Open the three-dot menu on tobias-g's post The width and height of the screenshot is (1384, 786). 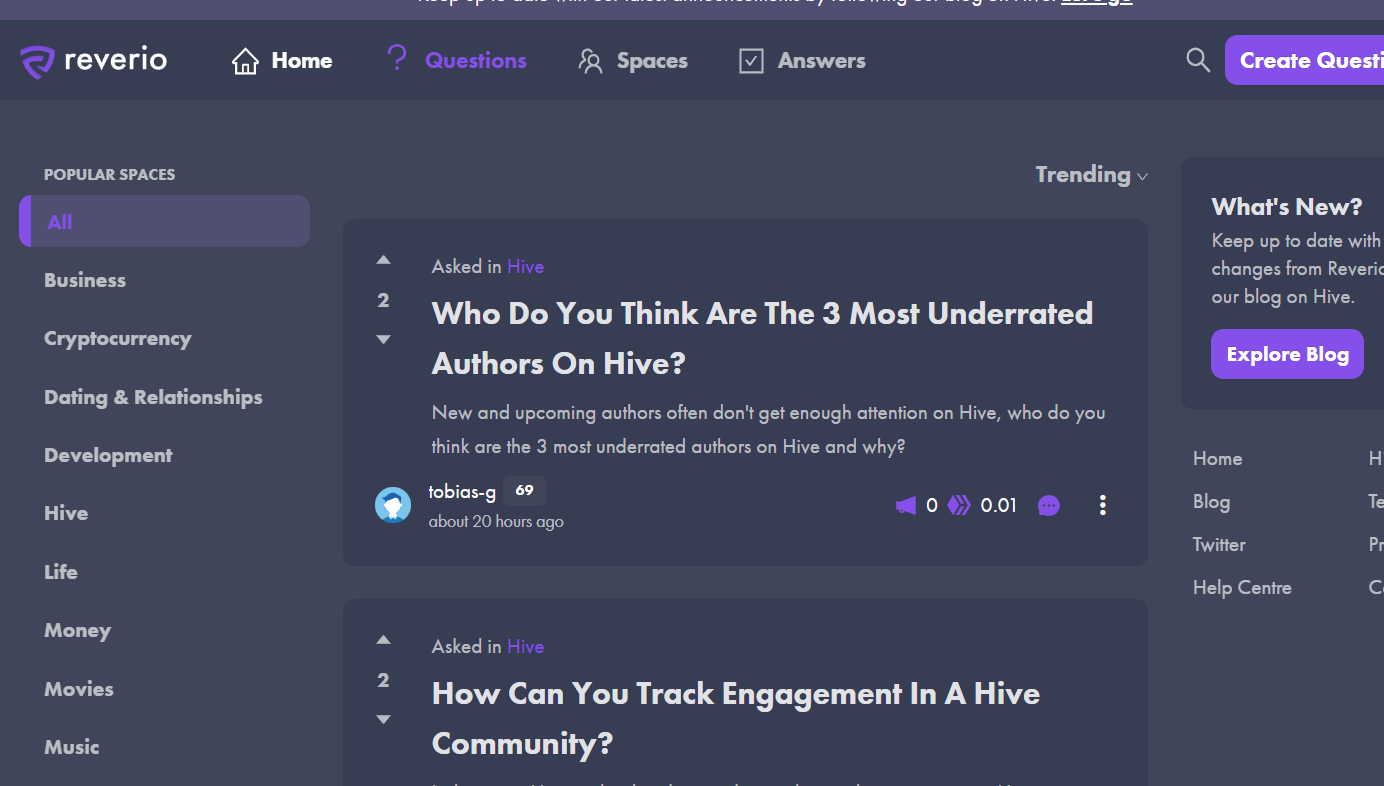coord(1103,506)
